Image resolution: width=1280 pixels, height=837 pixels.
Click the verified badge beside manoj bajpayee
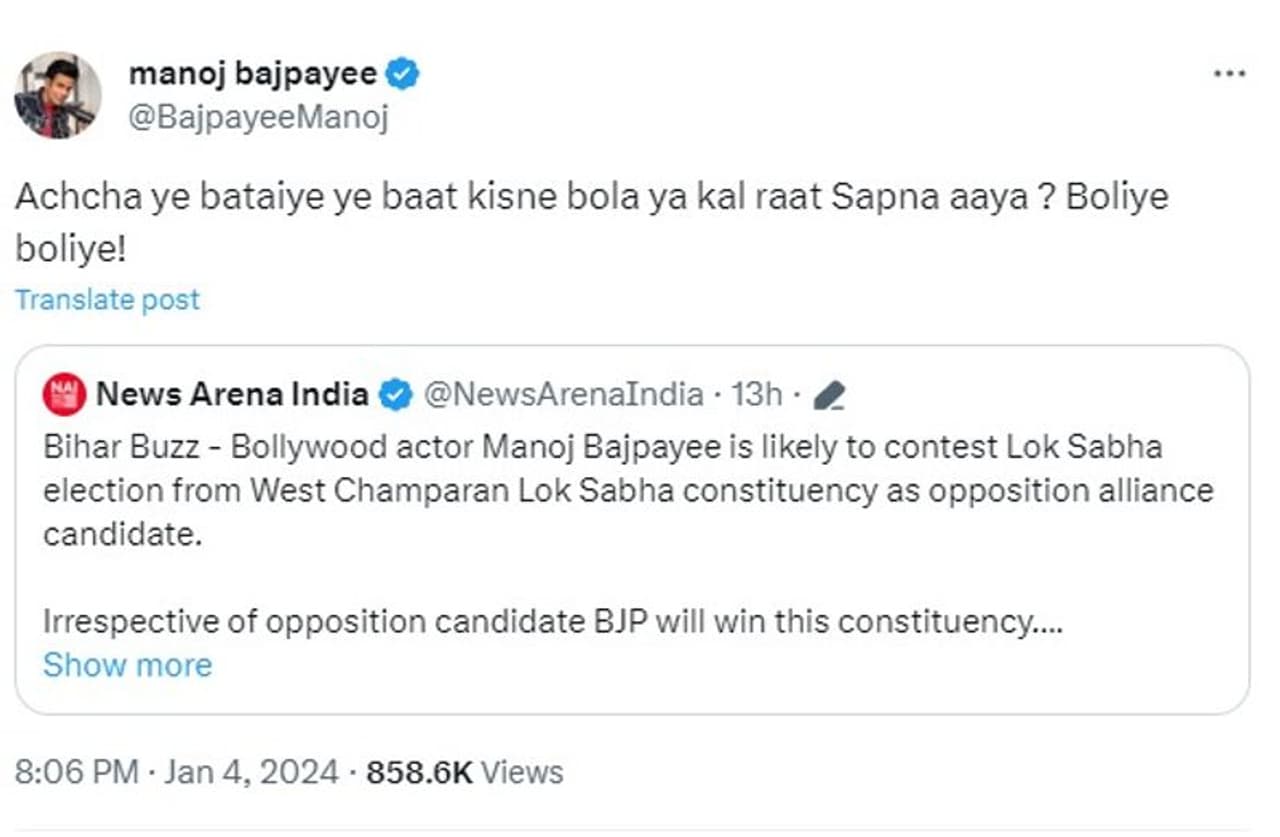[x=402, y=74]
